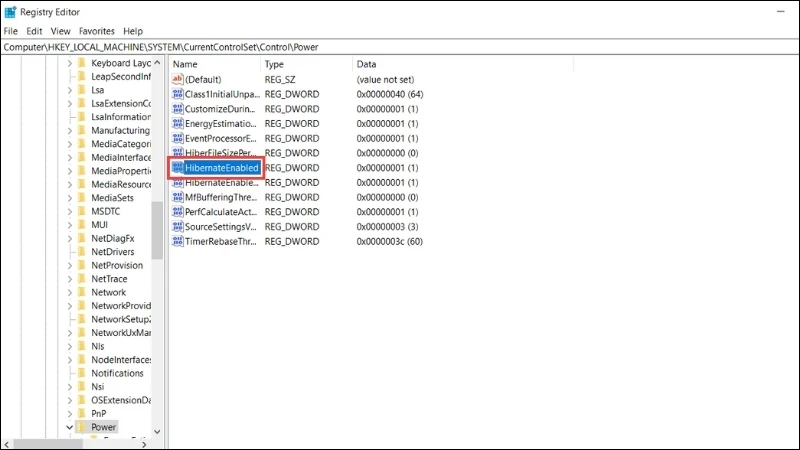
Task: Expand the Nsi key
Action: (x=69, y=387)
